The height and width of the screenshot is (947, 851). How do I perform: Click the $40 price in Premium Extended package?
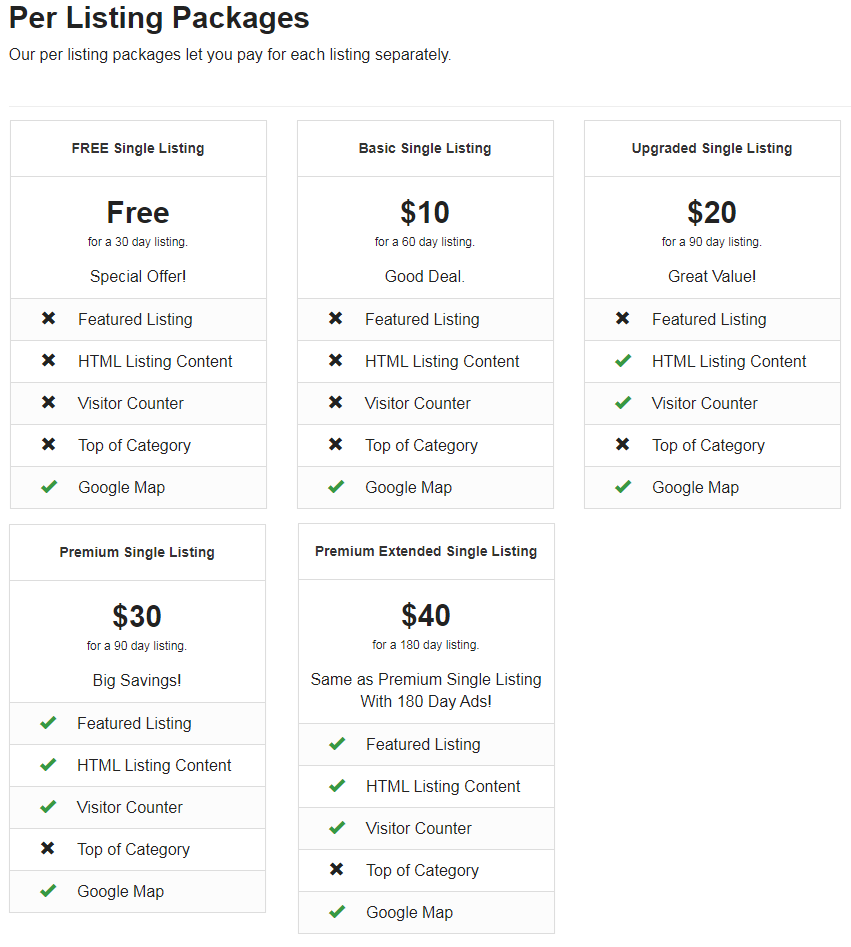coord(426,615)
